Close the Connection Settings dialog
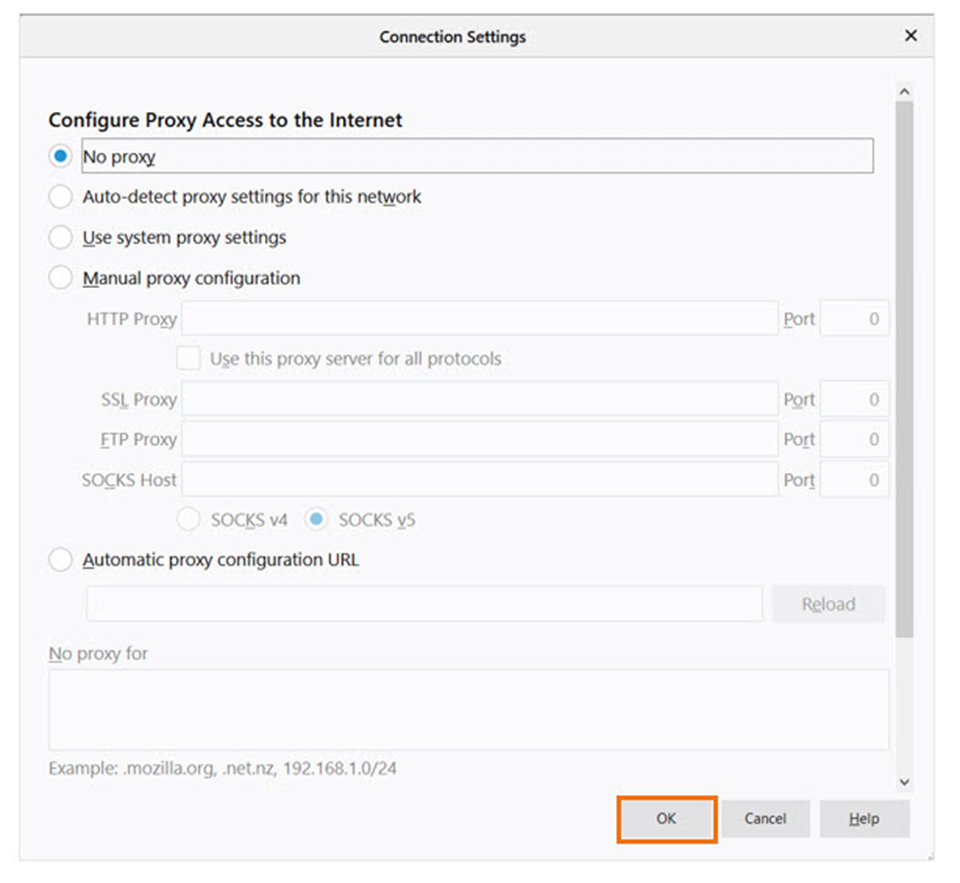Screen dimensions: 960x883 pyautogui.click(x=911, y=35)
